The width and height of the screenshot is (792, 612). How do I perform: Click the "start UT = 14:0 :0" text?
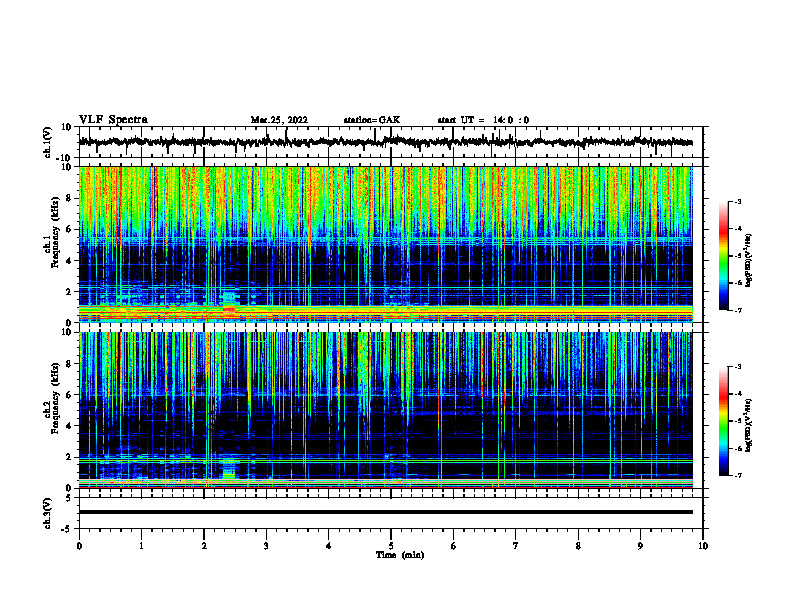[483, 120]
